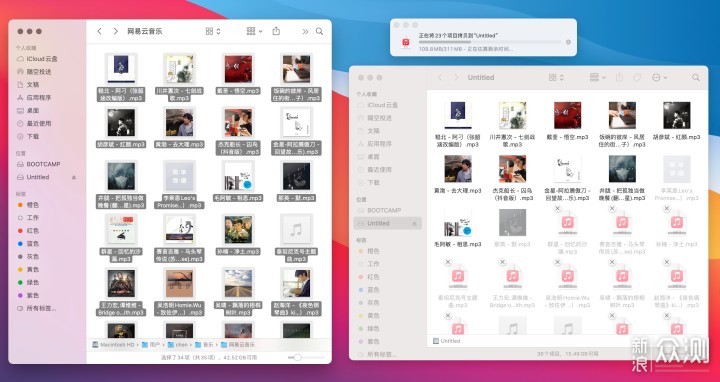Cancel the copy in the progress dialog
720x382 pixels.
(568, 42)
